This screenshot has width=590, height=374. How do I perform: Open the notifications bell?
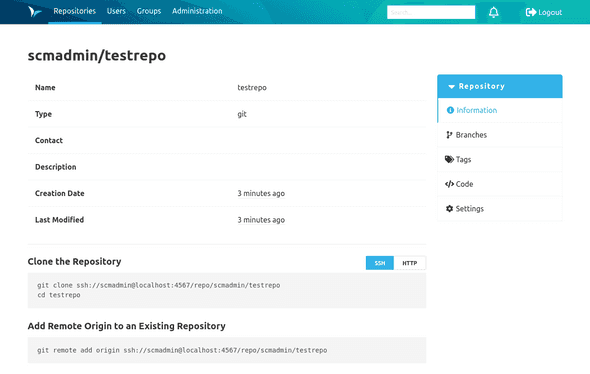(x=493, y=12)
